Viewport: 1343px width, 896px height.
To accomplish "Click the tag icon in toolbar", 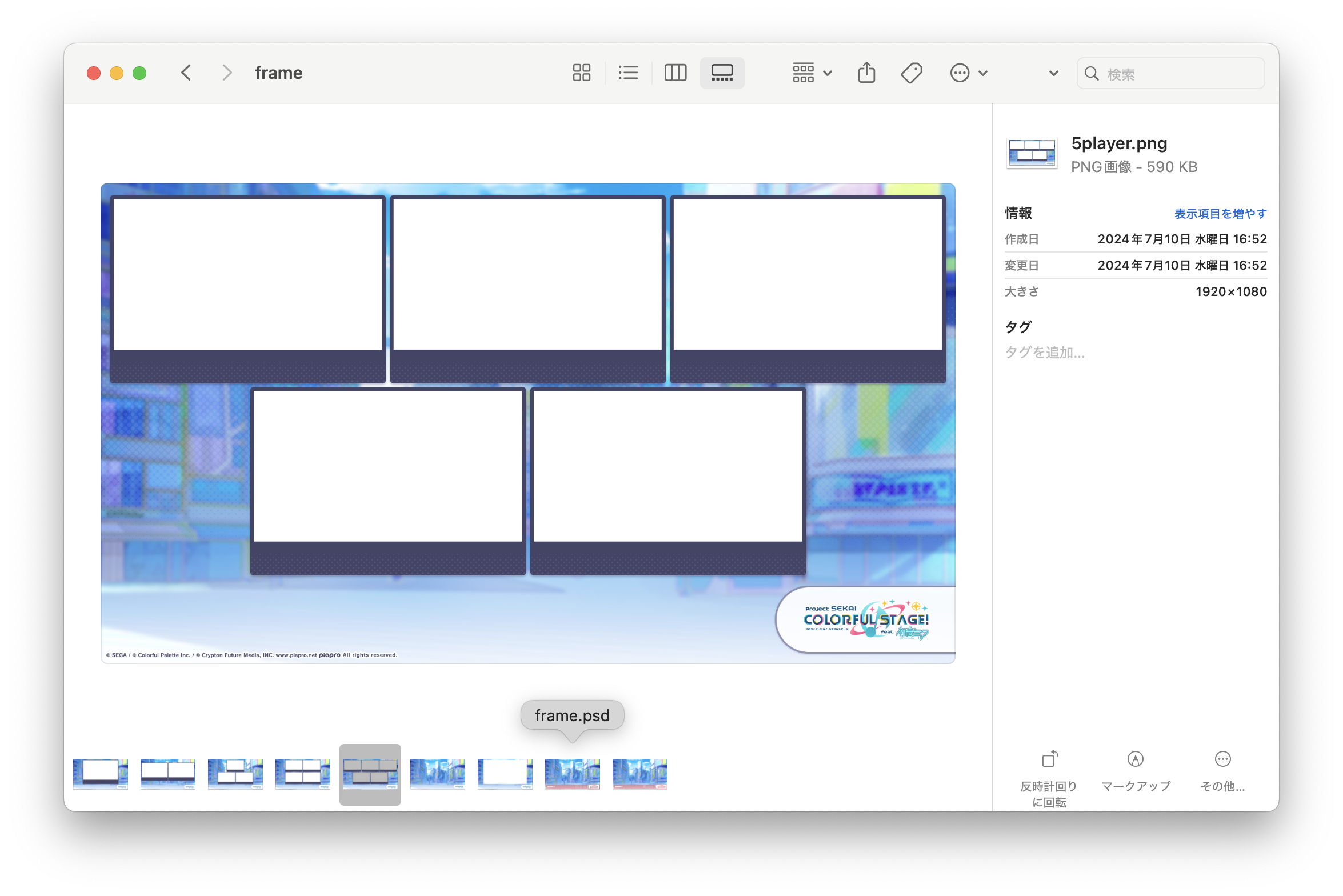I will click(x=911, y=73).
